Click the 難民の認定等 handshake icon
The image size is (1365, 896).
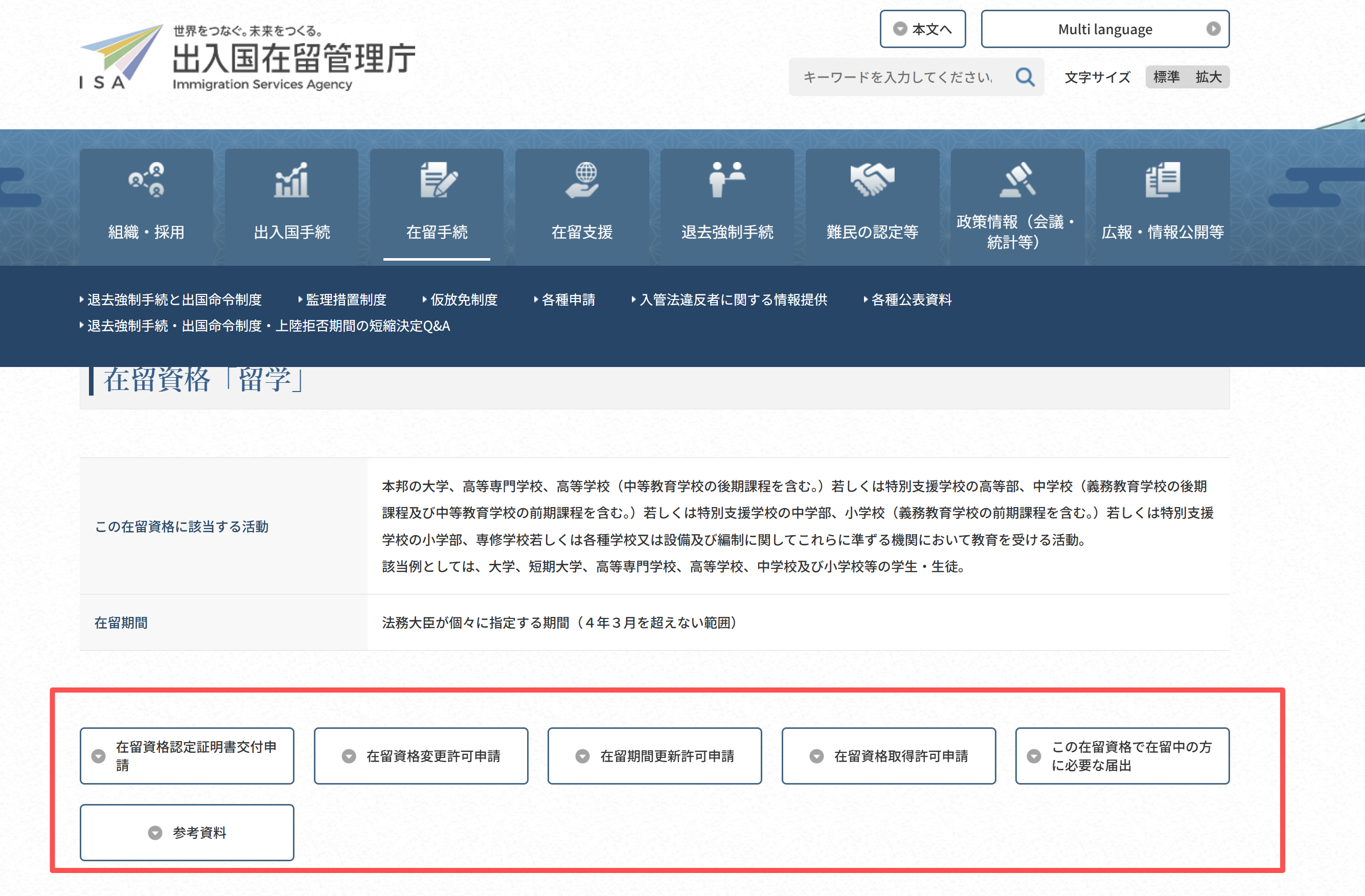click(872, 179)
